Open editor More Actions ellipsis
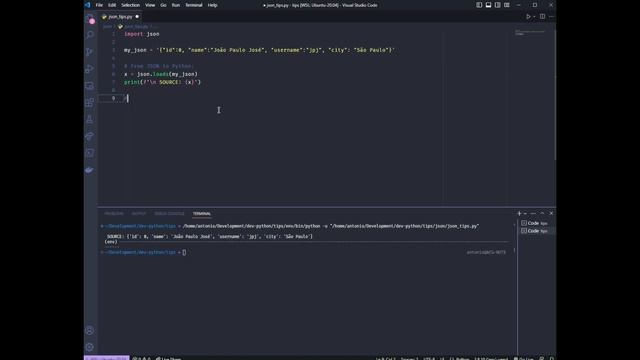This screenshot has width=640, height=360. (551, 17)
